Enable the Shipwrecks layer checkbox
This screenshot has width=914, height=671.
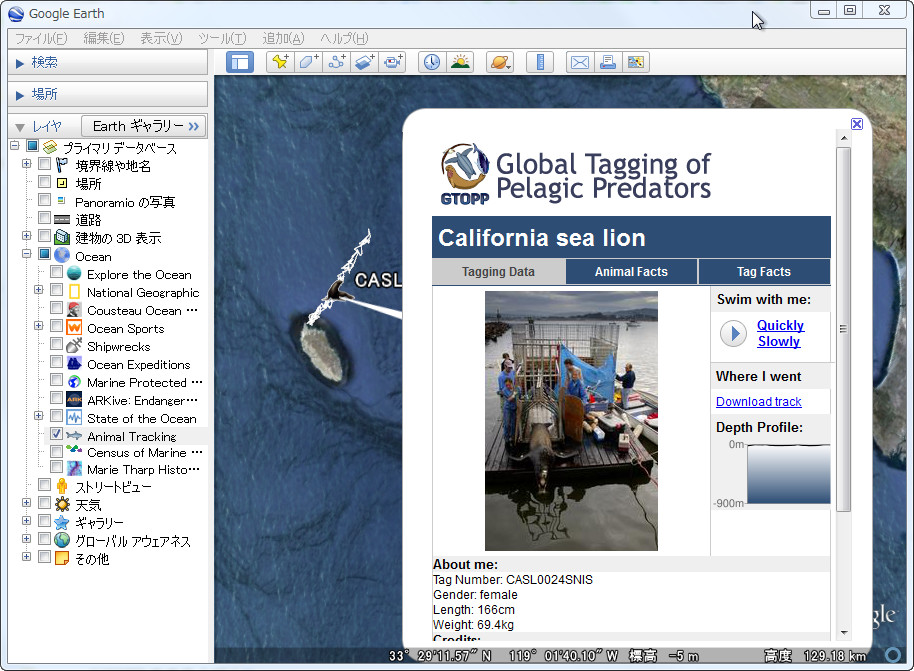pyautogui.click(x=57, y=344)
